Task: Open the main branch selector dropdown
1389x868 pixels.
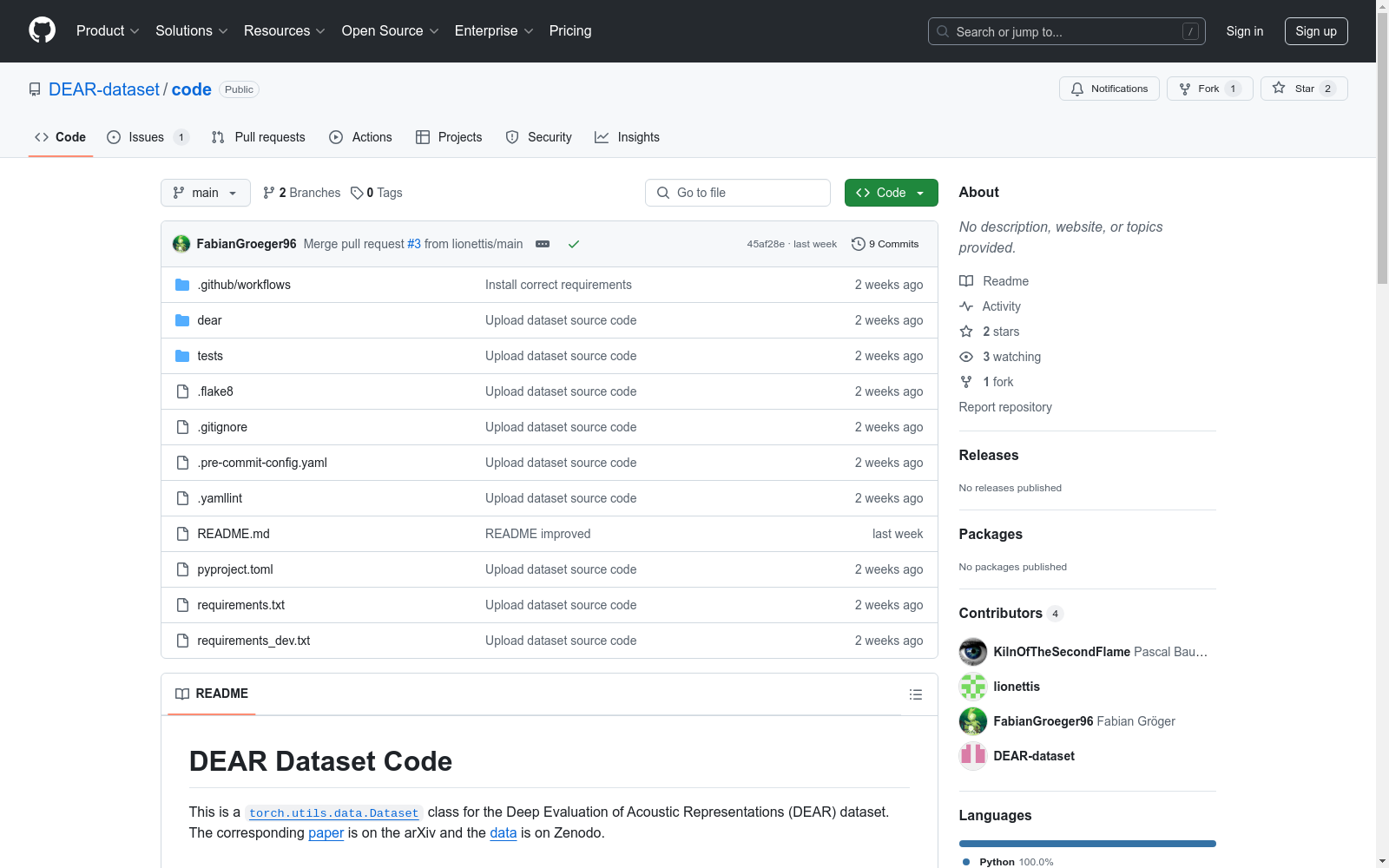Action: 206,193
